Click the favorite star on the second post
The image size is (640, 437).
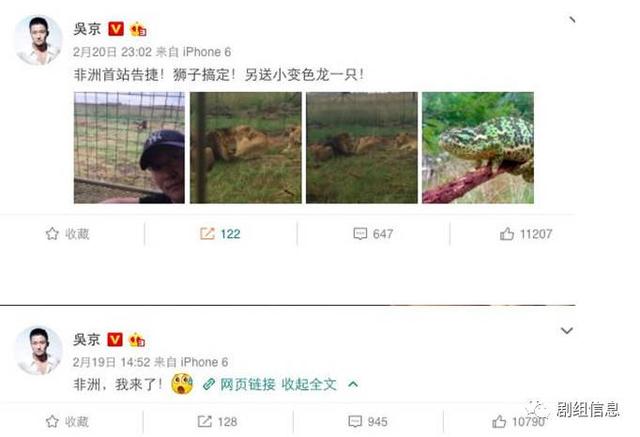[52, 421]
